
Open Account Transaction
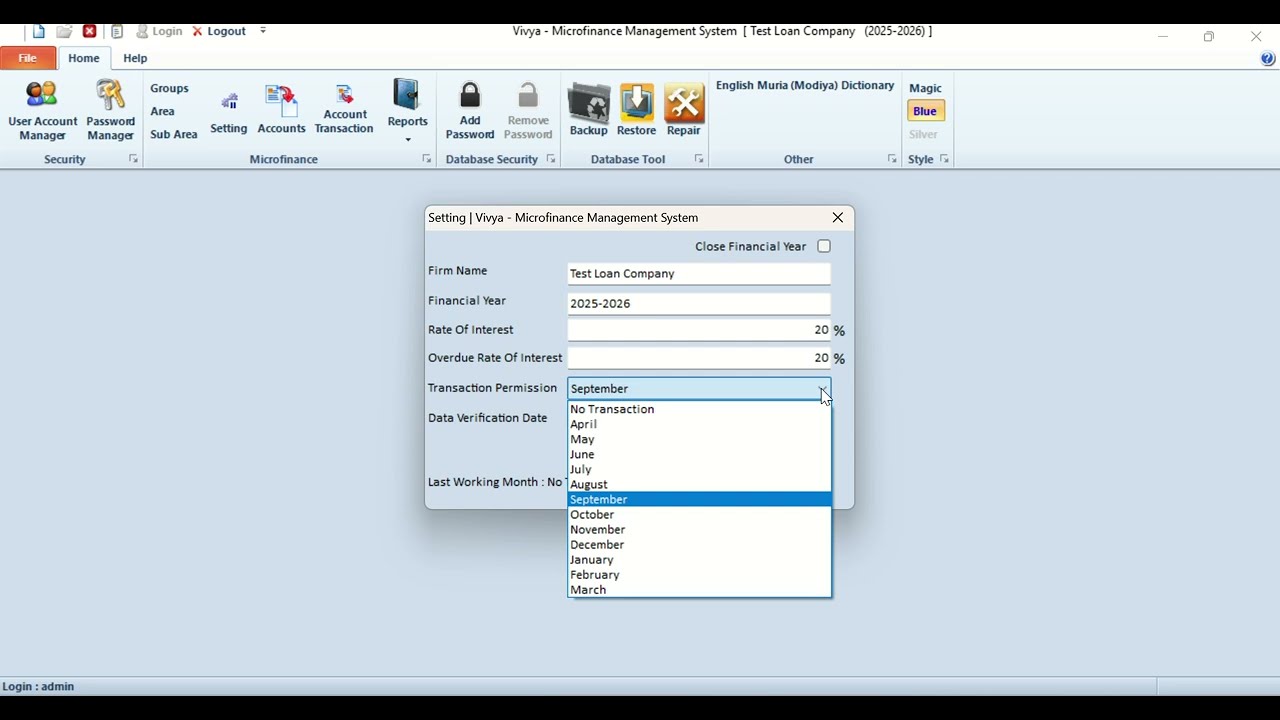coord(344,110)
